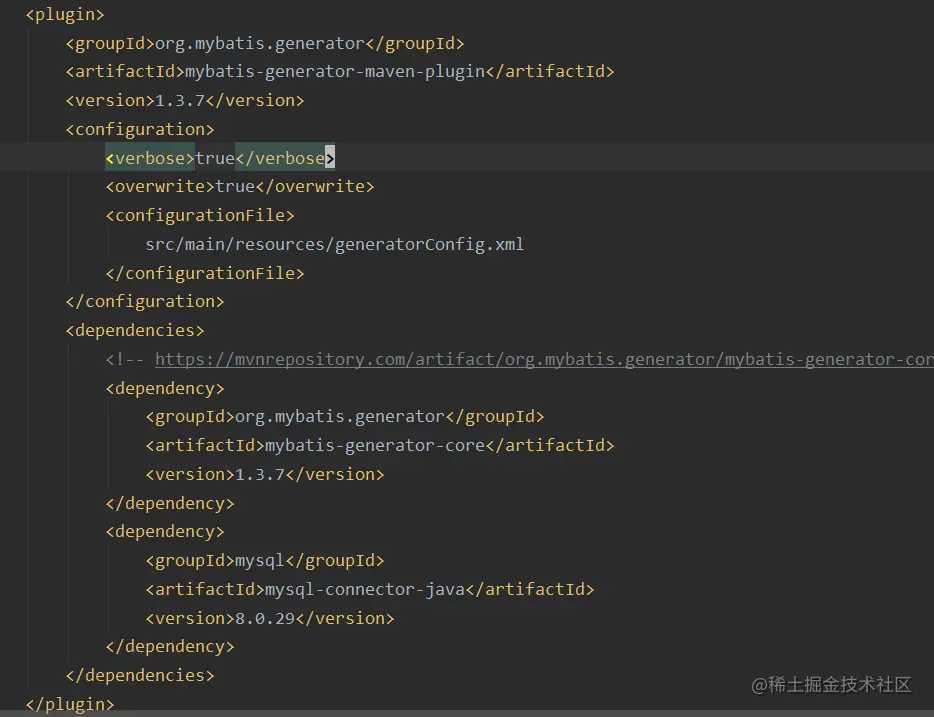The width and height of the screenshot is (934, 717).
Task: Click src/main/resources/generatorConfig.xml path text
Action: tap(335, 244)
